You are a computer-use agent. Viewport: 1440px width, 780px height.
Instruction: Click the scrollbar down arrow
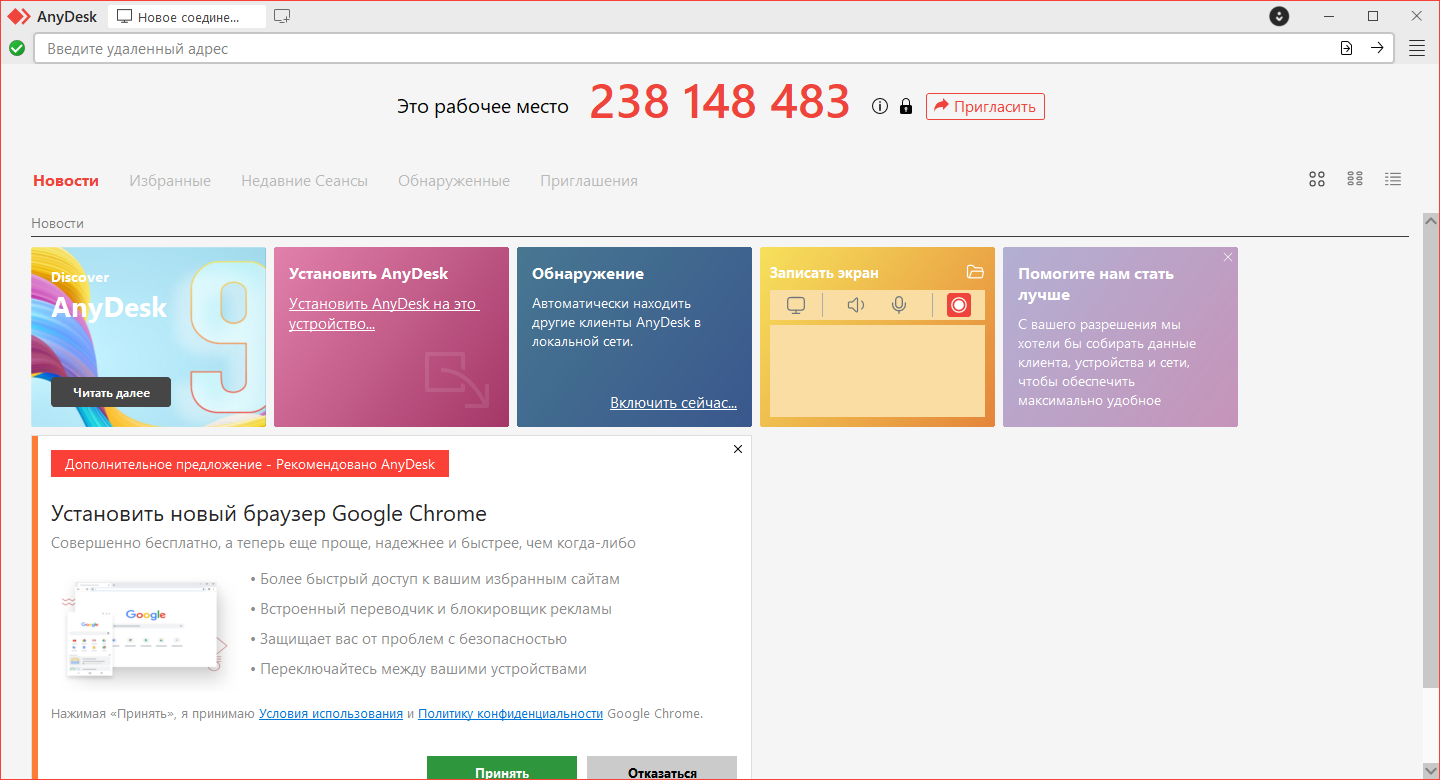pyautogui.click(x=1431, y=771)
